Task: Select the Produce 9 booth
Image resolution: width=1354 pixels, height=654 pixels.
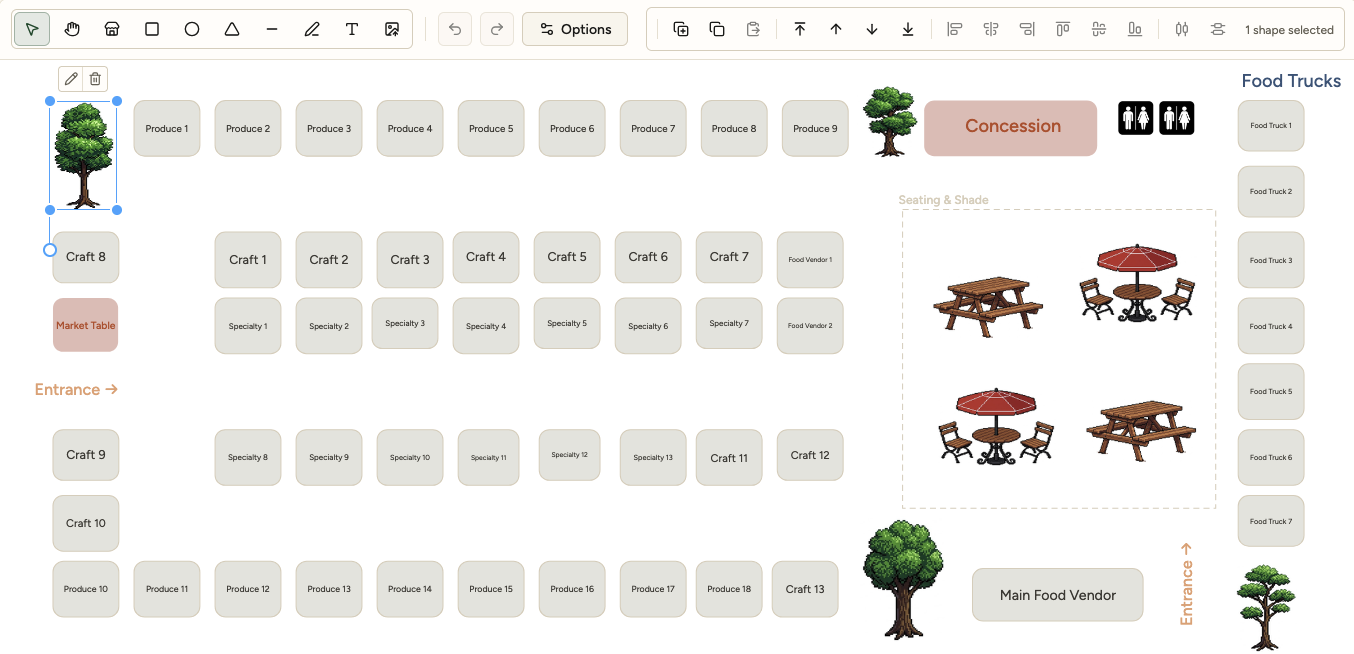Action: tap(814, 128)
